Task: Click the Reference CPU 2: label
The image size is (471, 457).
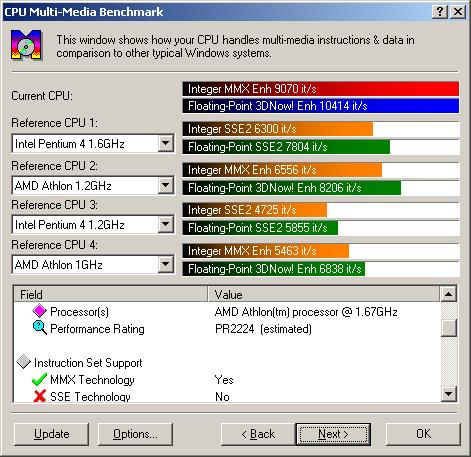Action: 55,165
